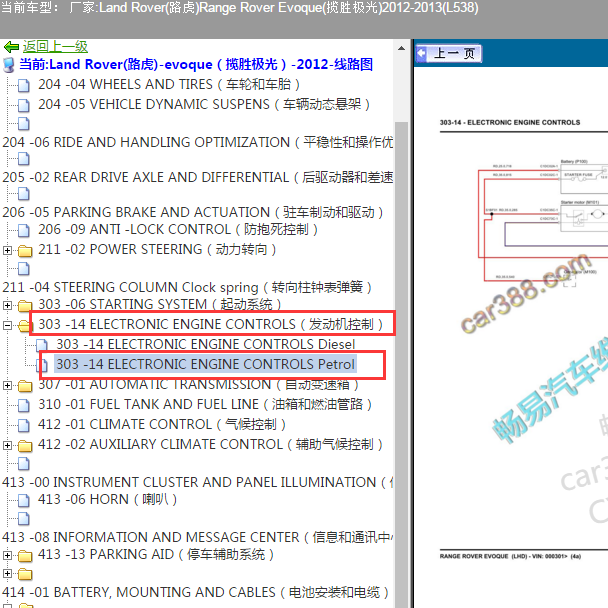608x608 pixels.
Task: Select 303-14 ELECTRONIC ENGINE CONTROLS (发动机控制) label
Action: pyautogui.click(x=211, y=324)
